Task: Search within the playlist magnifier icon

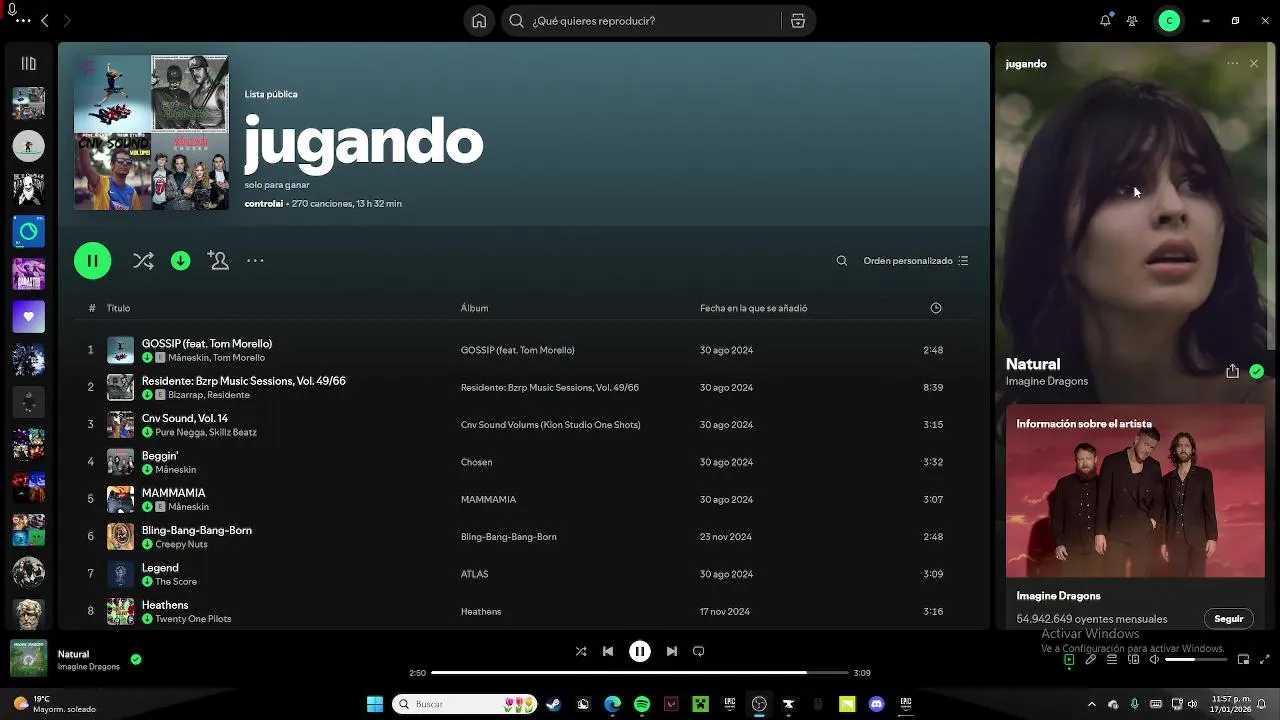Action: pos(842,261)
